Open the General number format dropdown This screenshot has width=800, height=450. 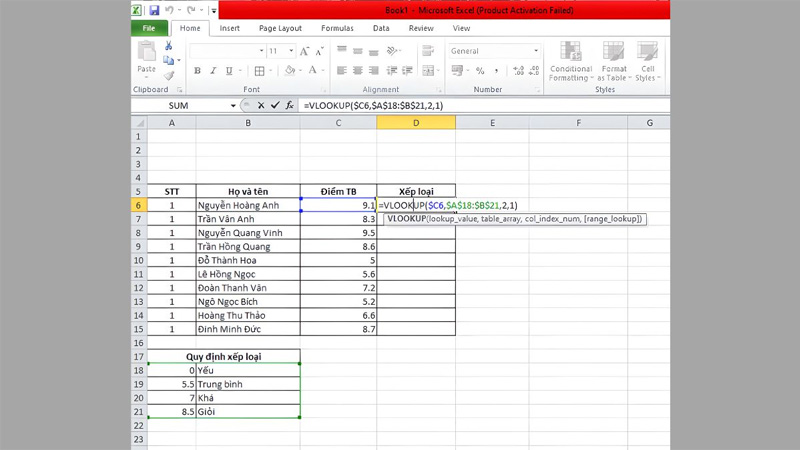coord(536,51)
